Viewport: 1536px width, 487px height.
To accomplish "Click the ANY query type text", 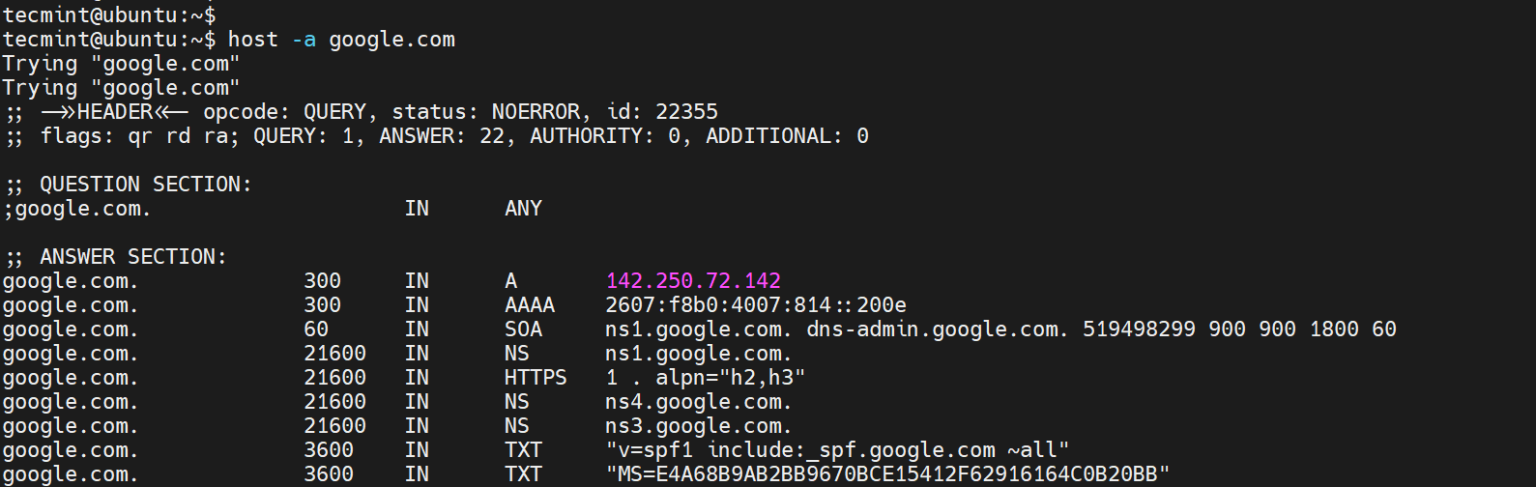I will tap(523, 208).
